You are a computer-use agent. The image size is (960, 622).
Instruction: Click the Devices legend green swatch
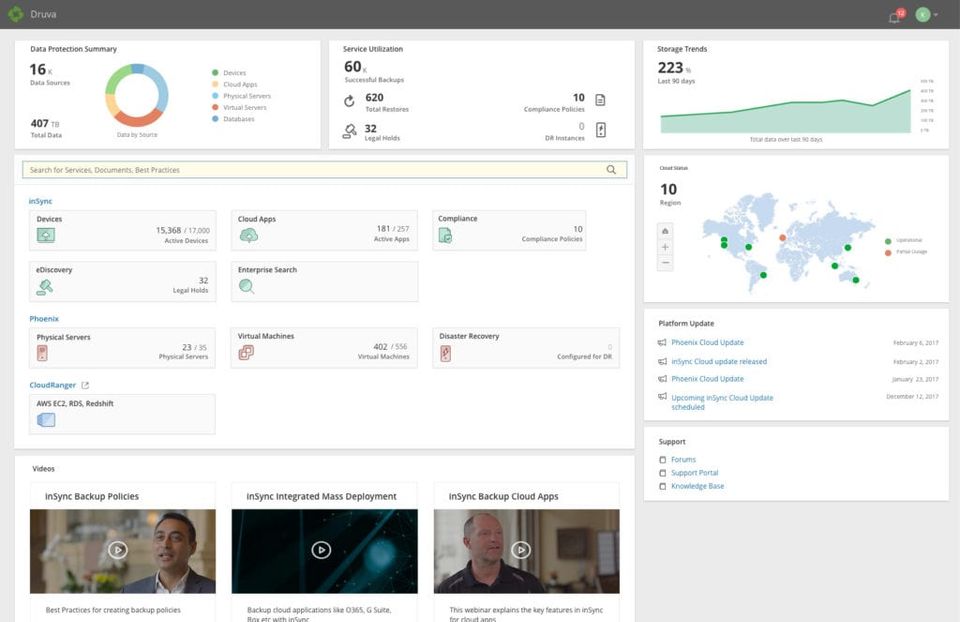click(x=215, y=73)
